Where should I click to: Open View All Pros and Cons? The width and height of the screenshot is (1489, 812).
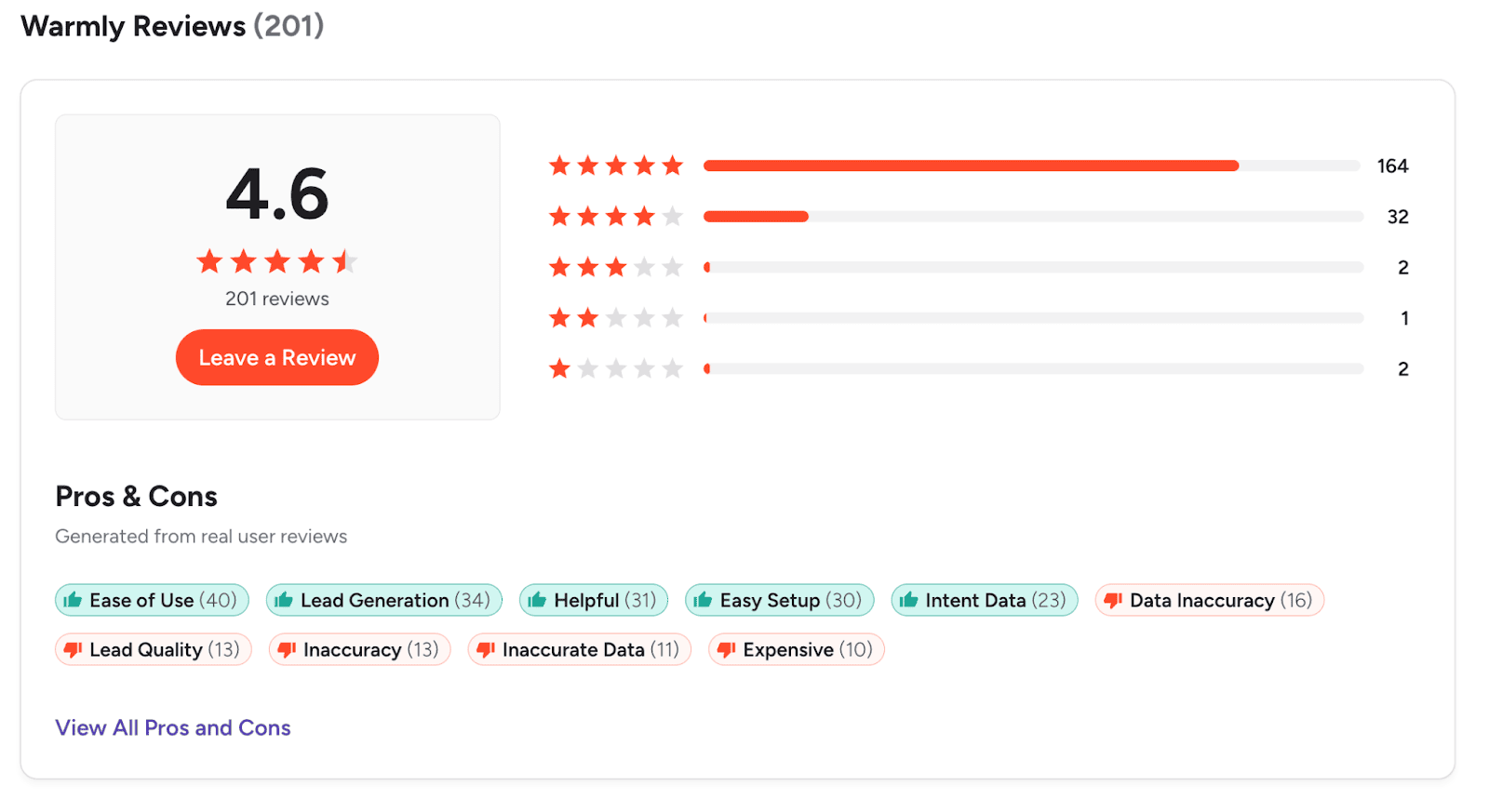point(172,727)
